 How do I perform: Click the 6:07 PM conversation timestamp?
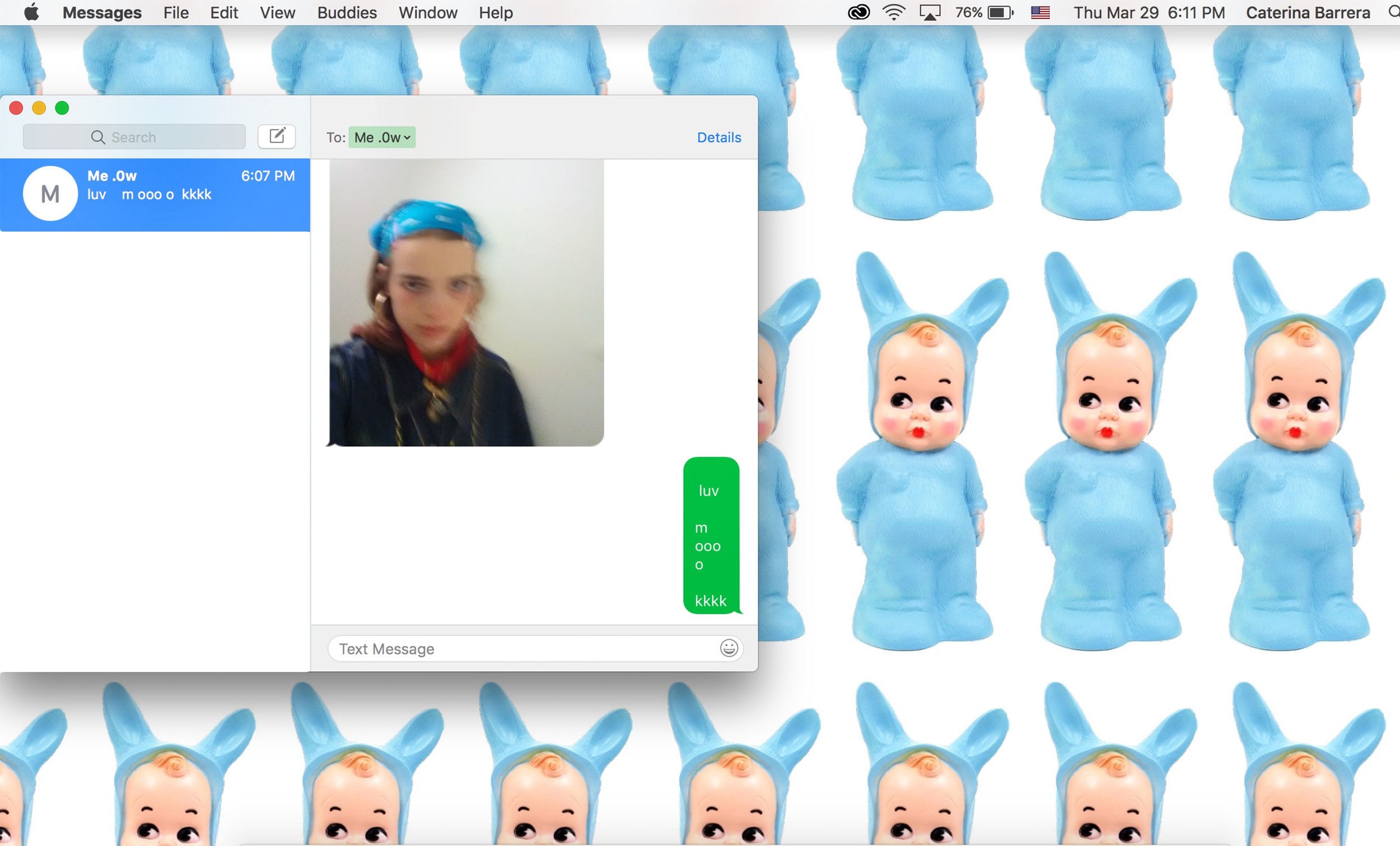pyautogui.click(x=268, y=176)
